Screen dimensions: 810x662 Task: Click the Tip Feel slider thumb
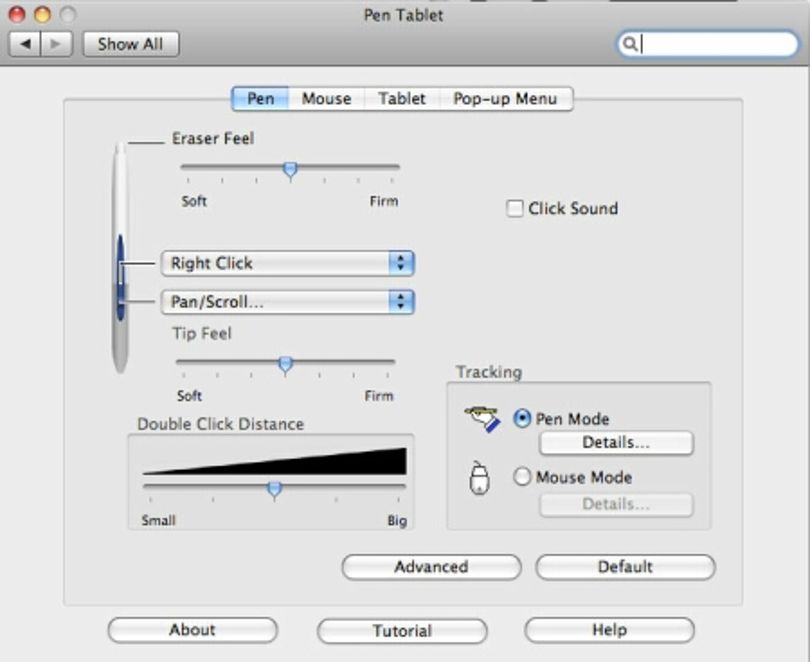(x=285, y=365)
